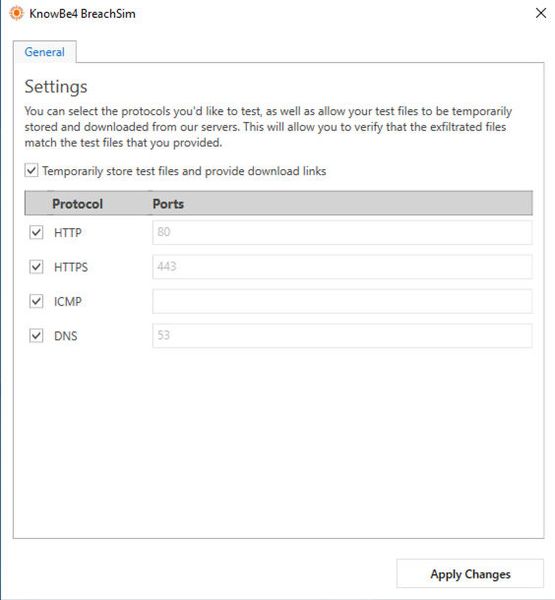This screenshot has width=555, height=600.
Task: Click the ICMP protocol label
Action: tap(68, 302)
